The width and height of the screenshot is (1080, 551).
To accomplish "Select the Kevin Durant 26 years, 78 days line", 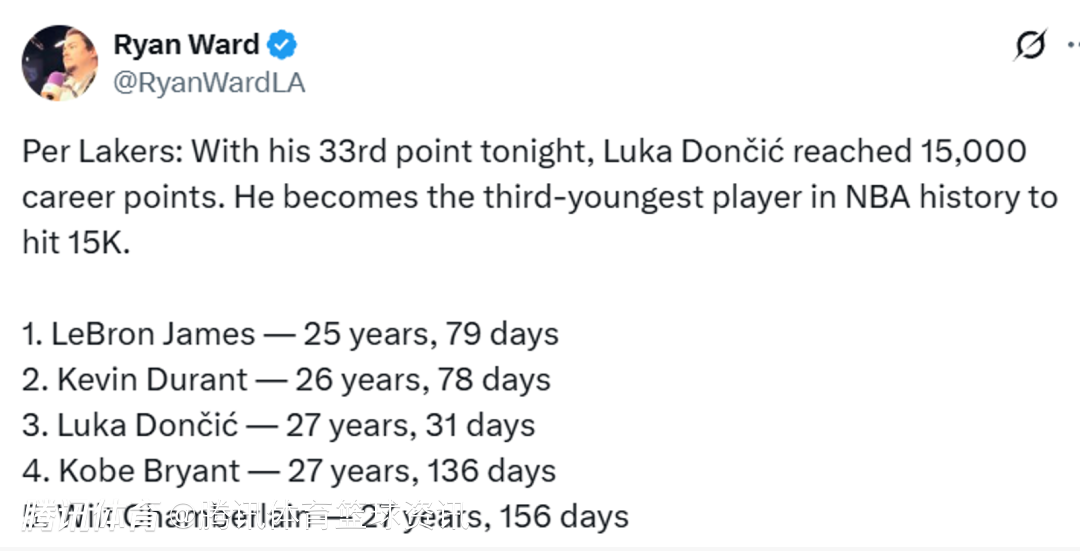I will (286, 380).
